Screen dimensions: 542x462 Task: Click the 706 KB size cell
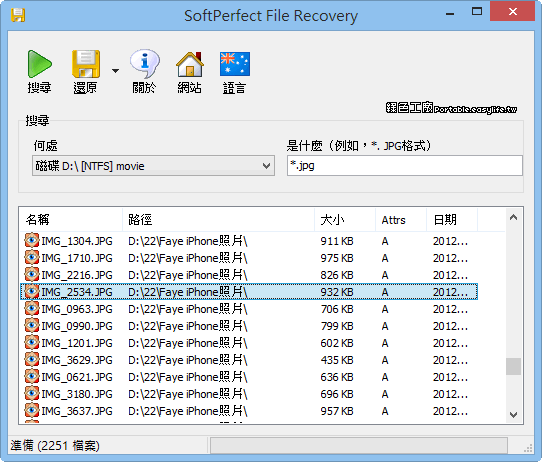pos(337,309)
